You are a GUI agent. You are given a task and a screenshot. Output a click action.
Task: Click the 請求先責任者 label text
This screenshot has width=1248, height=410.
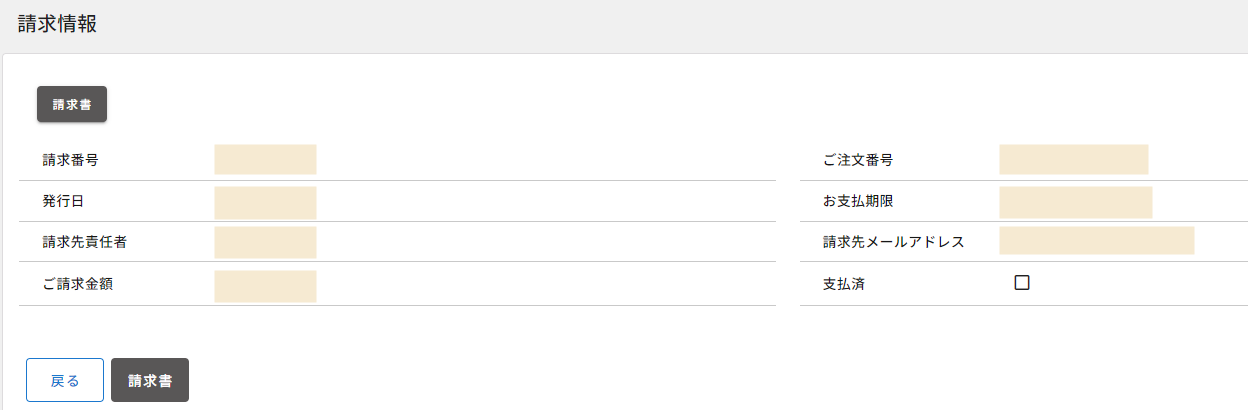(84, 242)
